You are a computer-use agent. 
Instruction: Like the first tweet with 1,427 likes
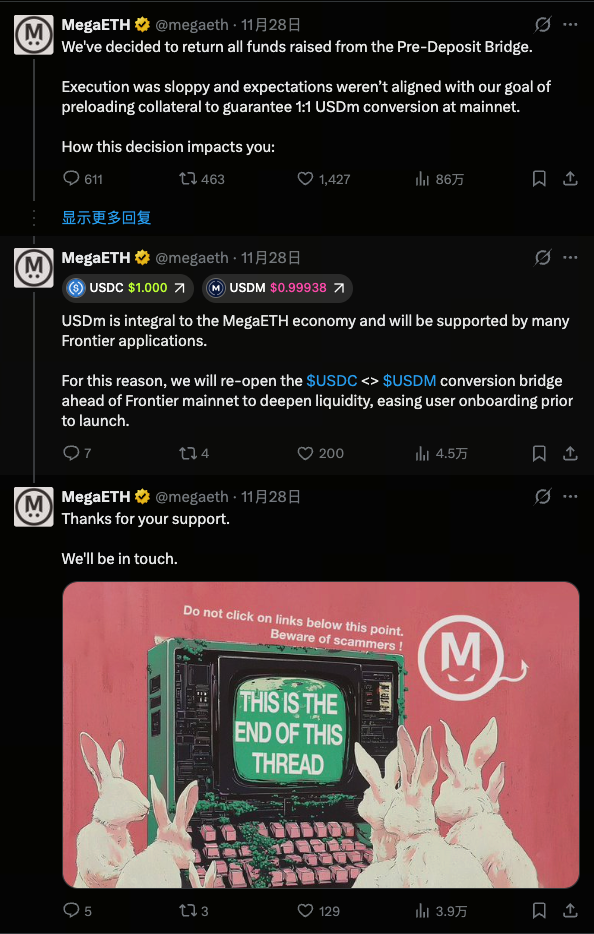(324, 179)
